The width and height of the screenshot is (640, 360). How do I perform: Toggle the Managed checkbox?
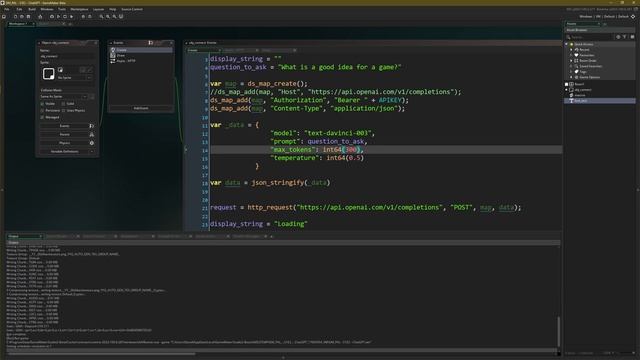pyautogui.click(x=42, y=117)
